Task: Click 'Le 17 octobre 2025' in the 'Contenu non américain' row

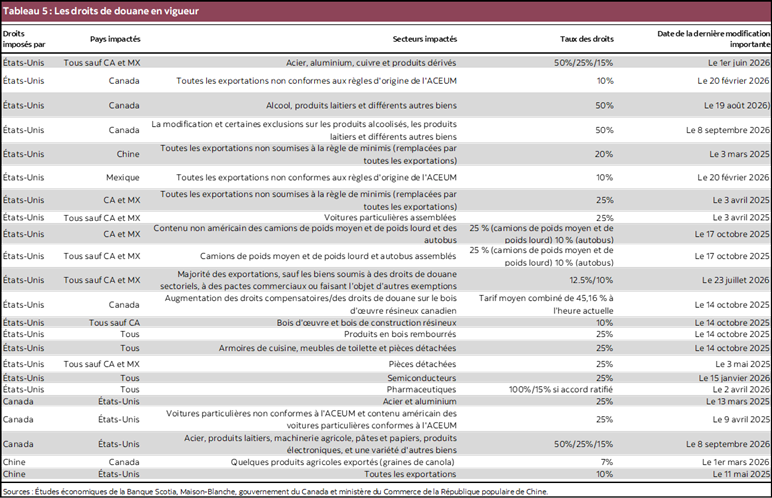Action: 732,234
